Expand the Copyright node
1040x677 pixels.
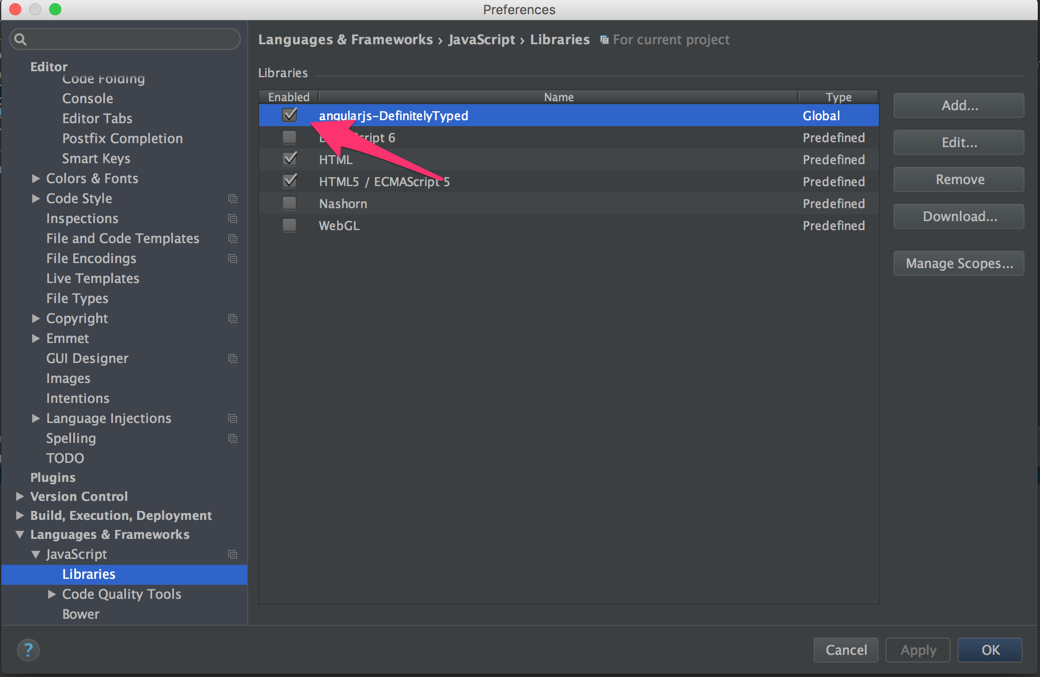tap(36, 318)
